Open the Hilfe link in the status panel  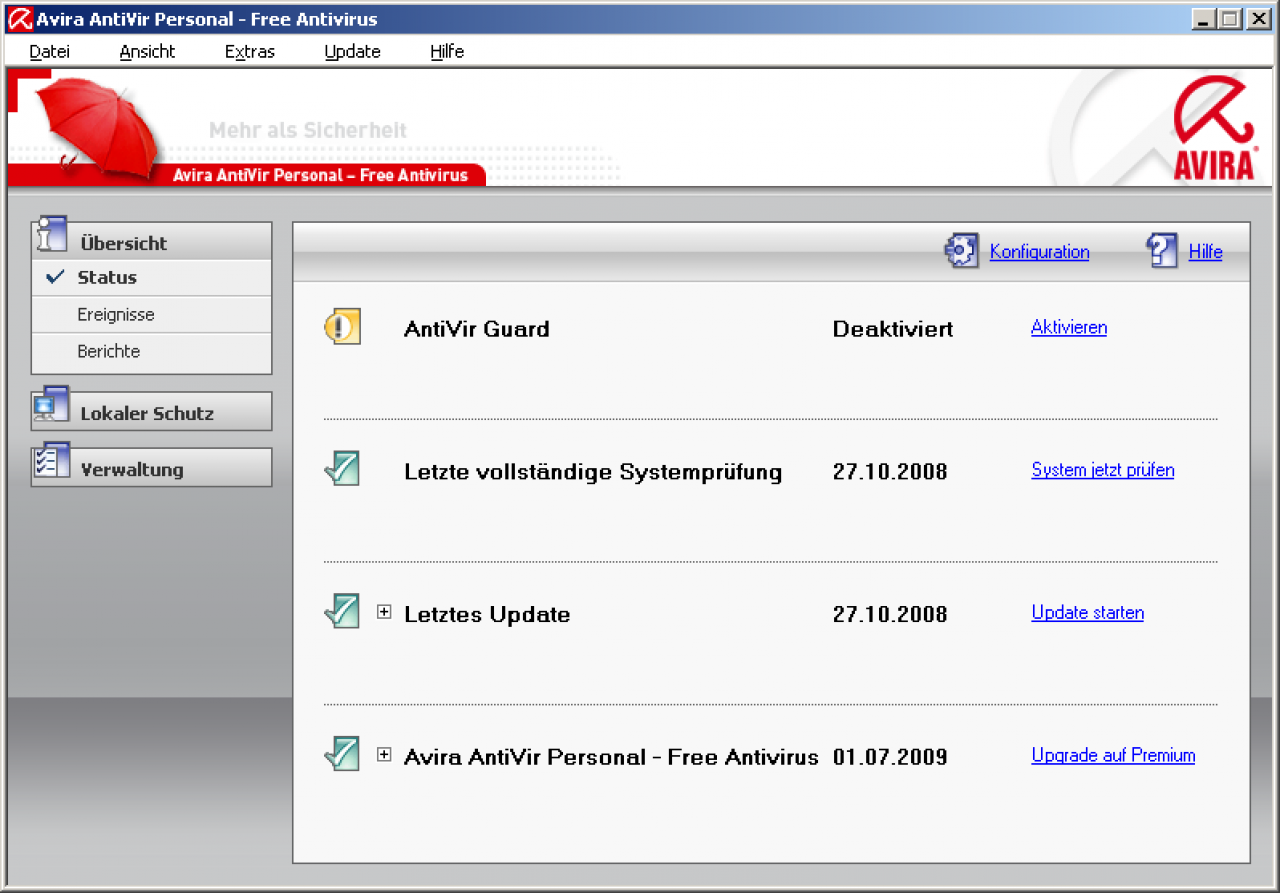coord(1206,252)
